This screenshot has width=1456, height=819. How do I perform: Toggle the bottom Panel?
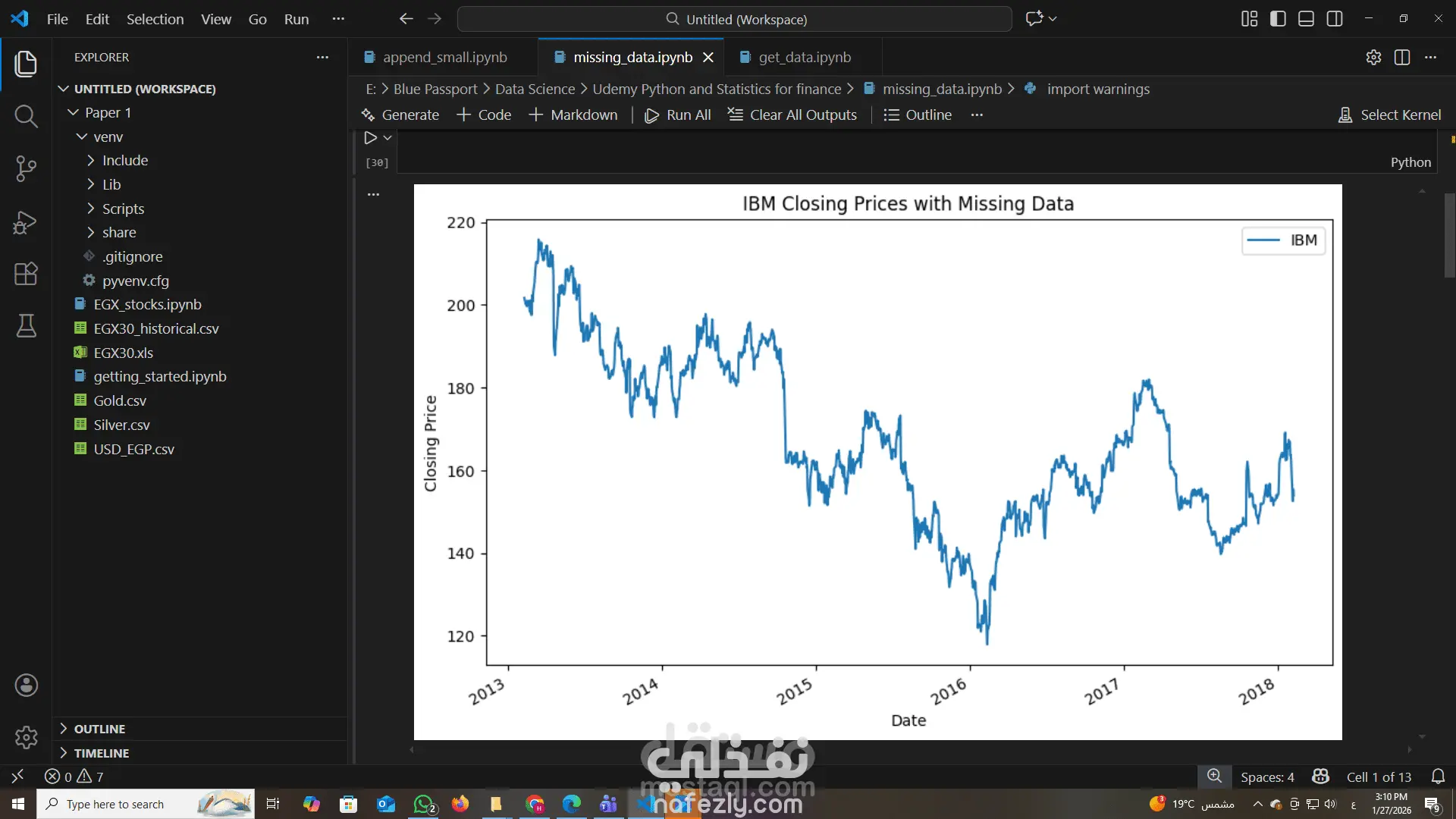1306,19
